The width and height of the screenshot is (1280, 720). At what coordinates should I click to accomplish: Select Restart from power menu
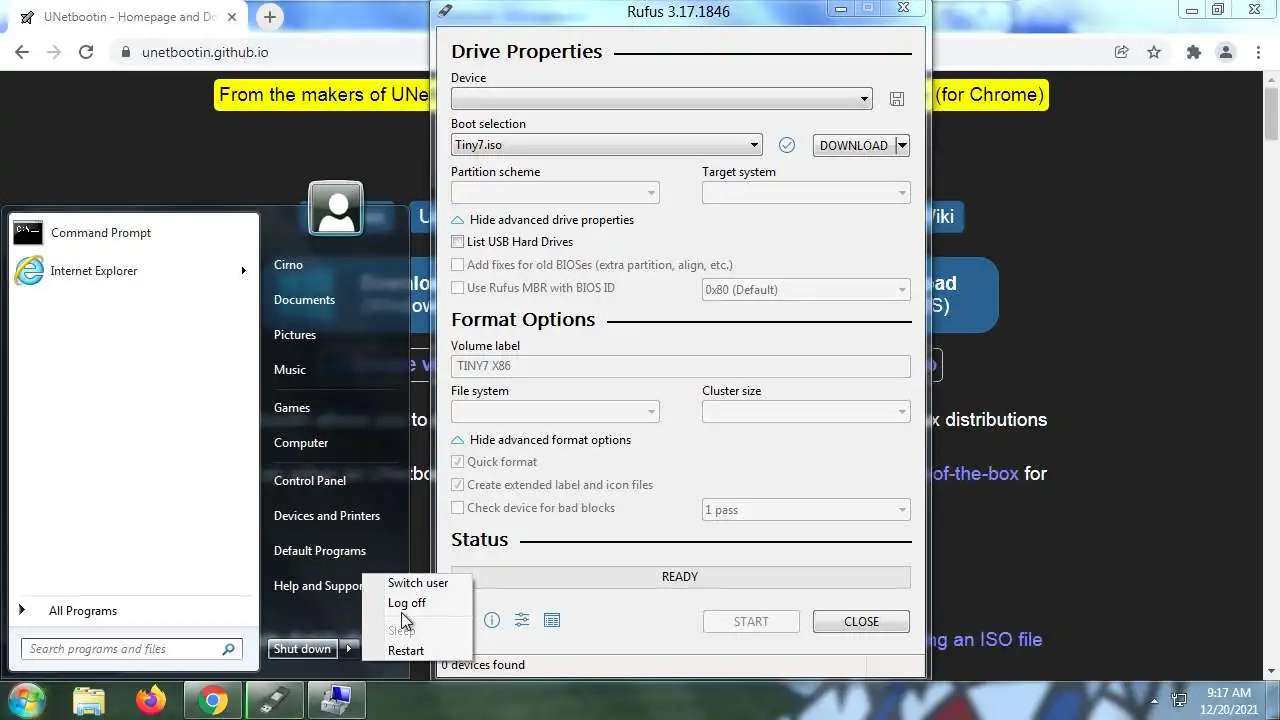(x=406, y=651)
